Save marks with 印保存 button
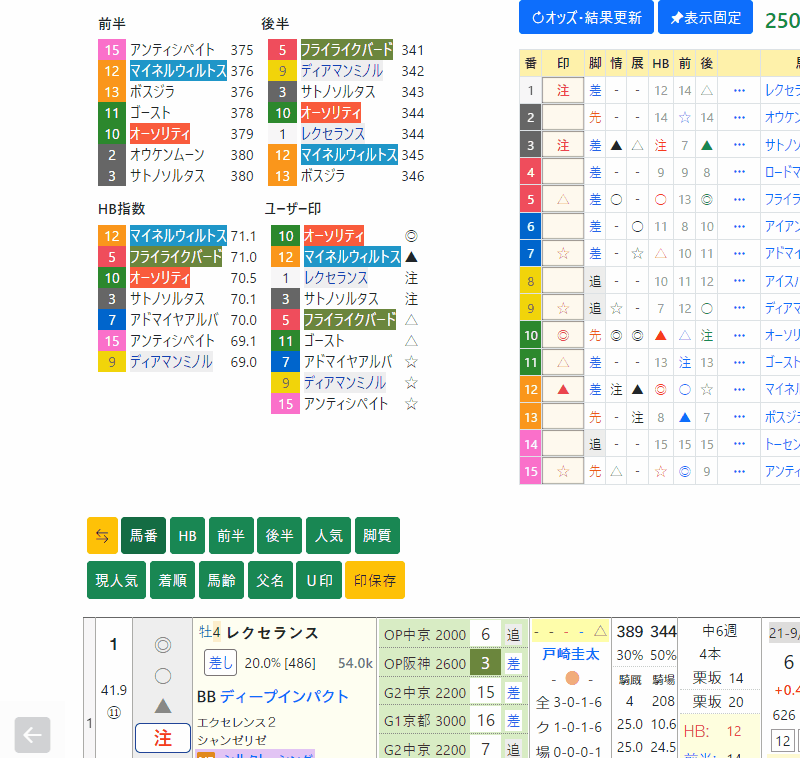 [x=374, y=580]
